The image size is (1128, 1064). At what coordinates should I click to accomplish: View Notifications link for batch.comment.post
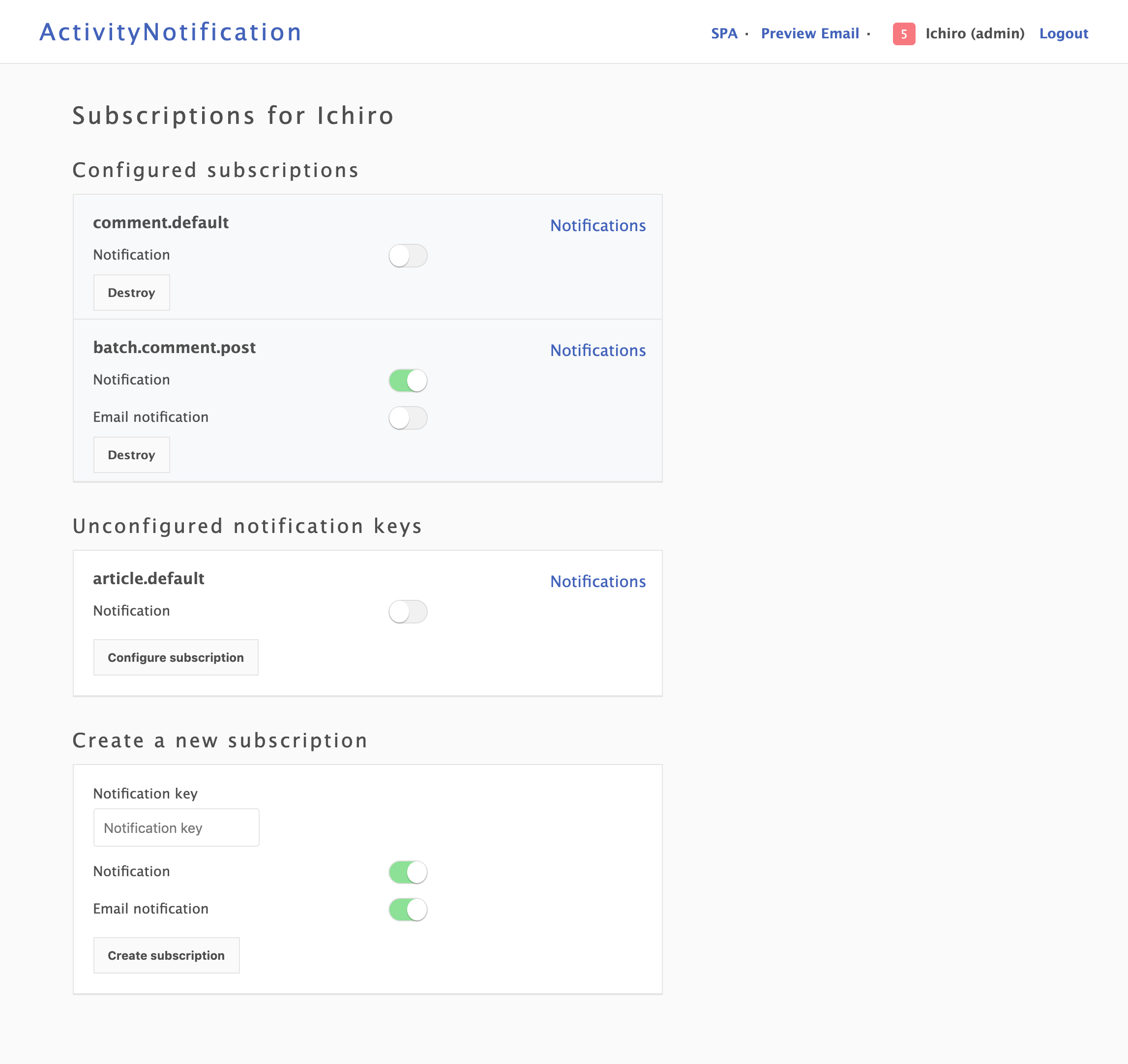click(597, 351)
